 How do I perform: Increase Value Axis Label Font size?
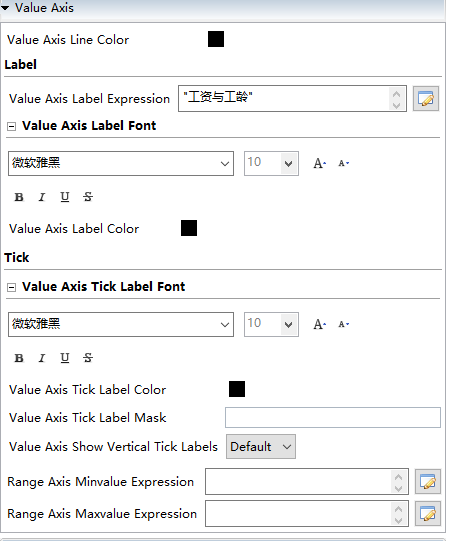pos(319,163)
